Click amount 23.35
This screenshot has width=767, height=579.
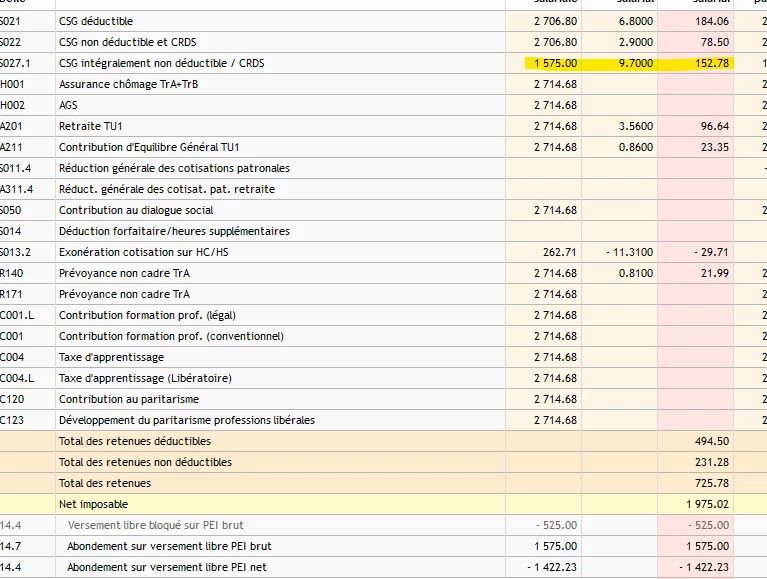[x=715, y=147]
